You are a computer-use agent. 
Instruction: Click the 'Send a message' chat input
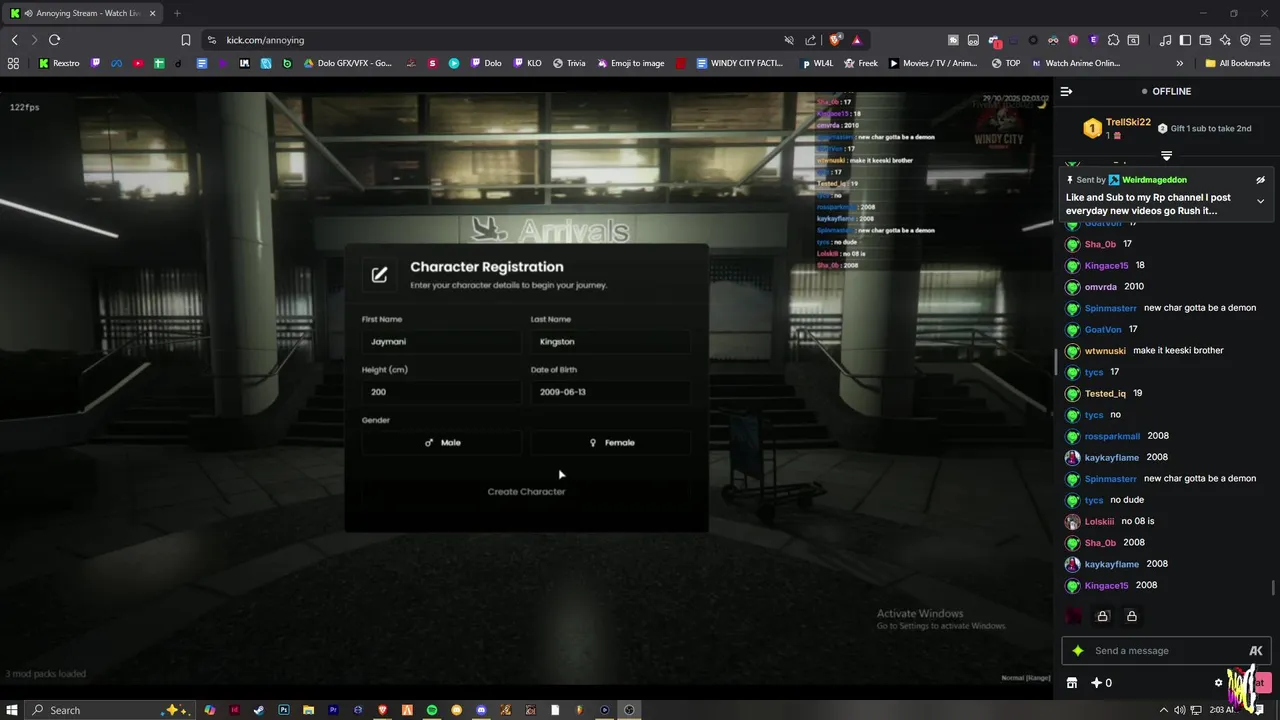[x=1166, y=651]
